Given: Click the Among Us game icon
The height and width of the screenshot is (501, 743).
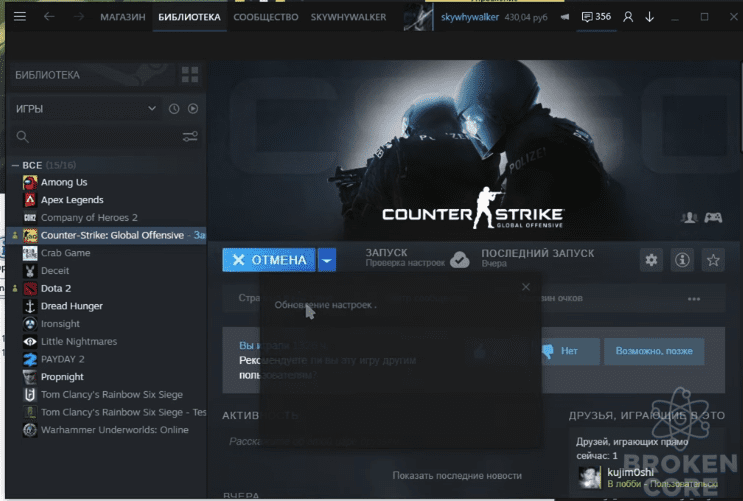Looking at the screenshot, I should [30, 182].
